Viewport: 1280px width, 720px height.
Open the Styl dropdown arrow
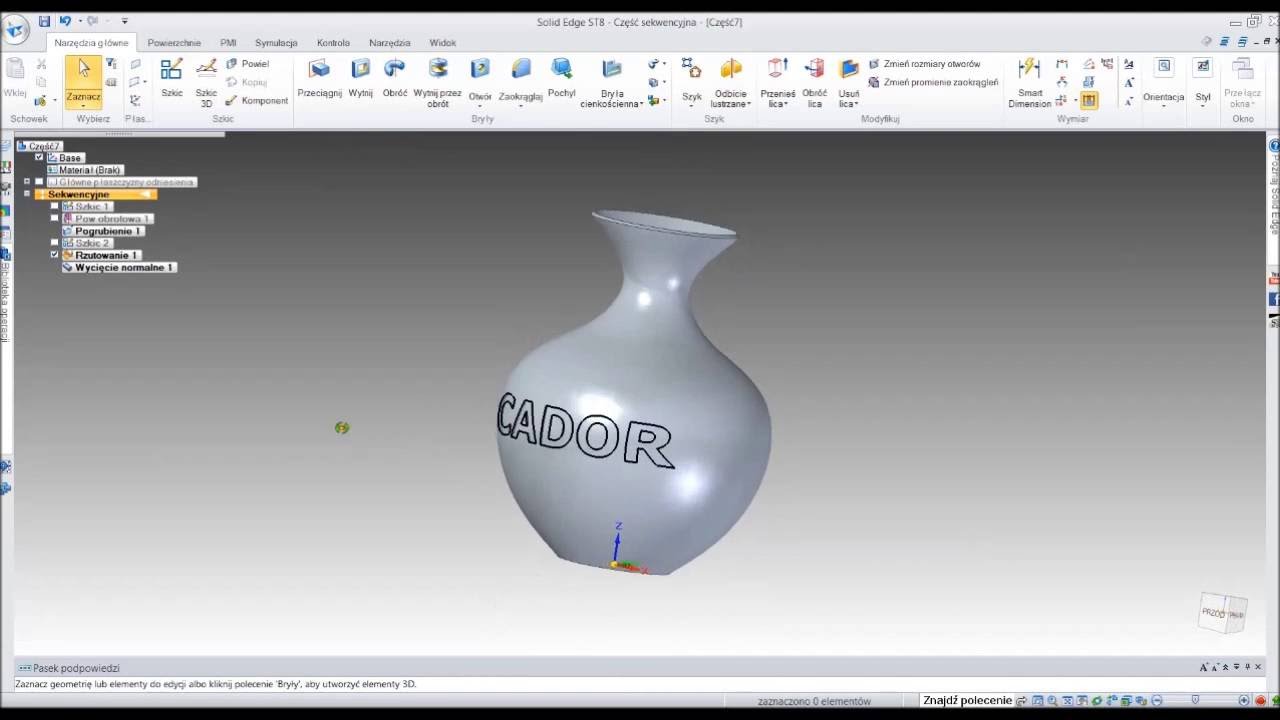coord(1203,106)
